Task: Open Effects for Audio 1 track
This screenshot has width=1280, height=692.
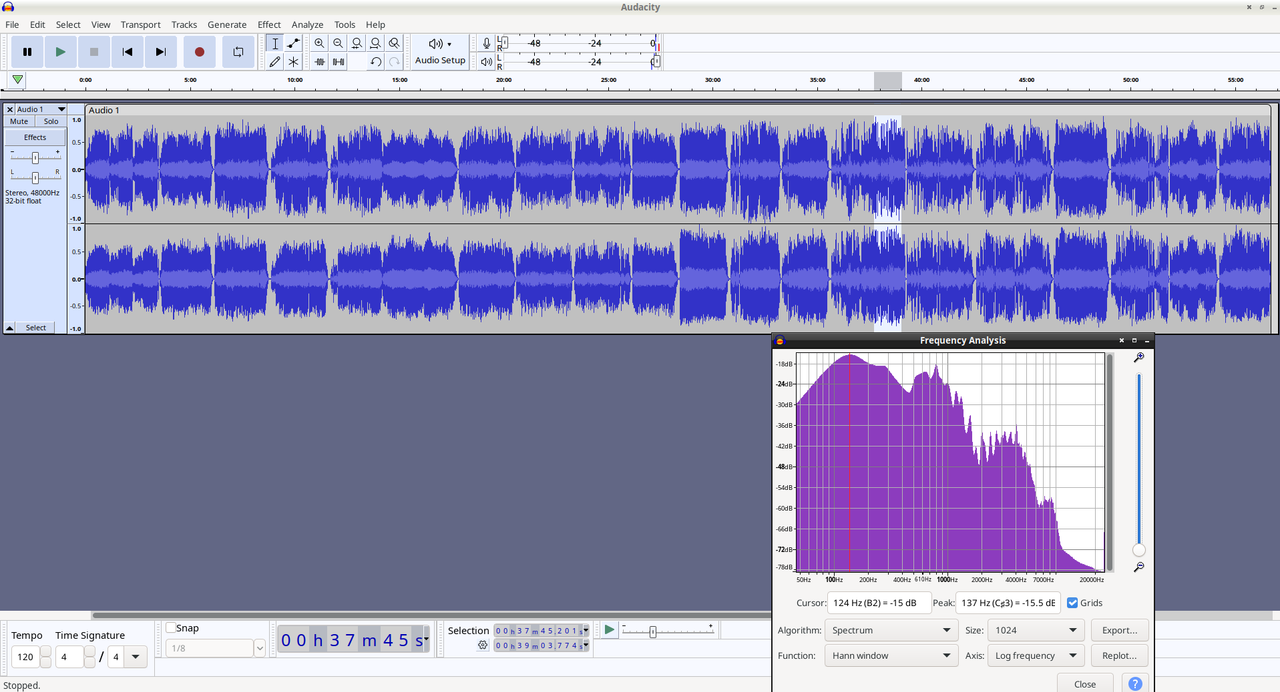Action: click(35, 137)
